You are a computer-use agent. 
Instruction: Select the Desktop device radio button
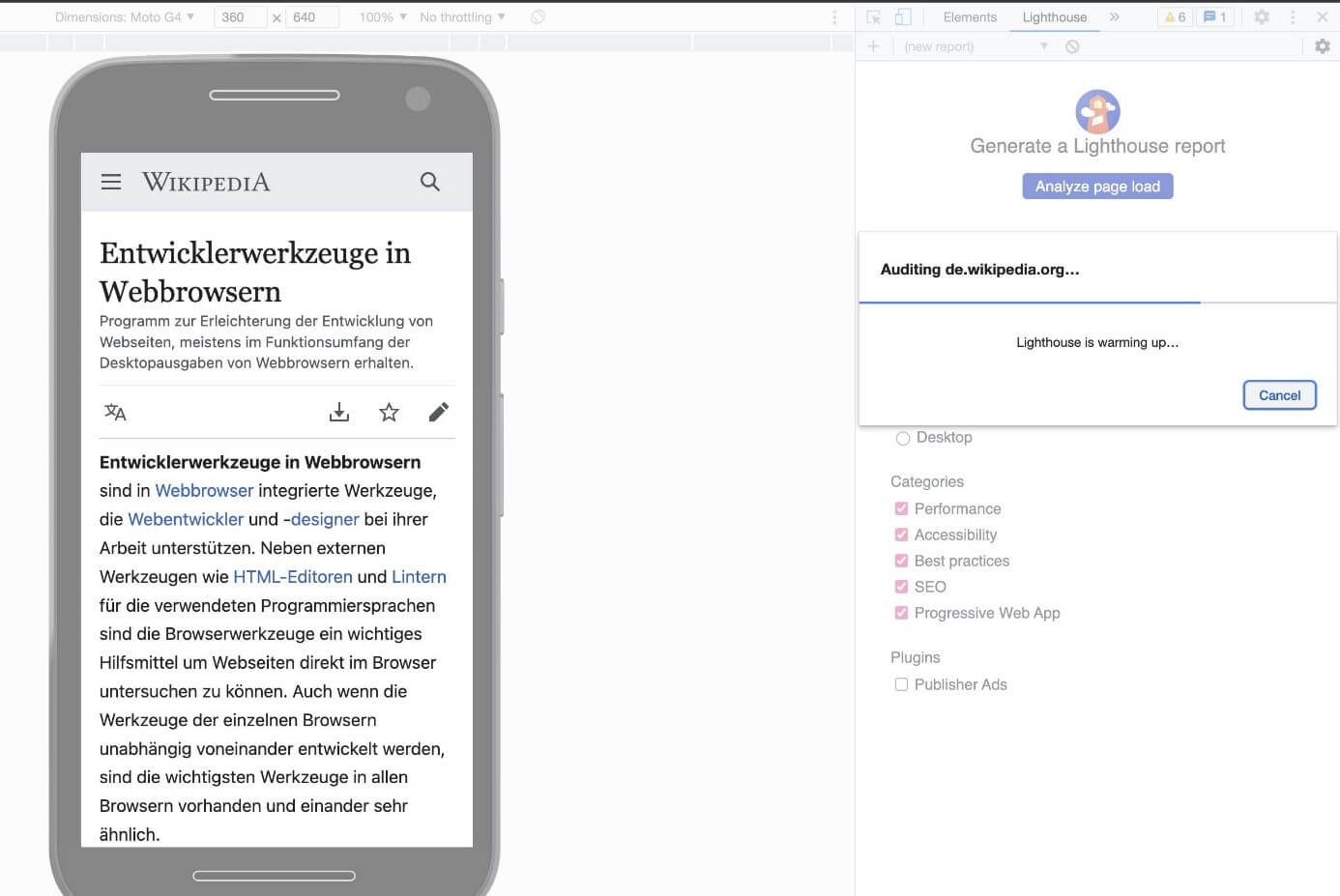pyautogui.click(x=903, y=438)
